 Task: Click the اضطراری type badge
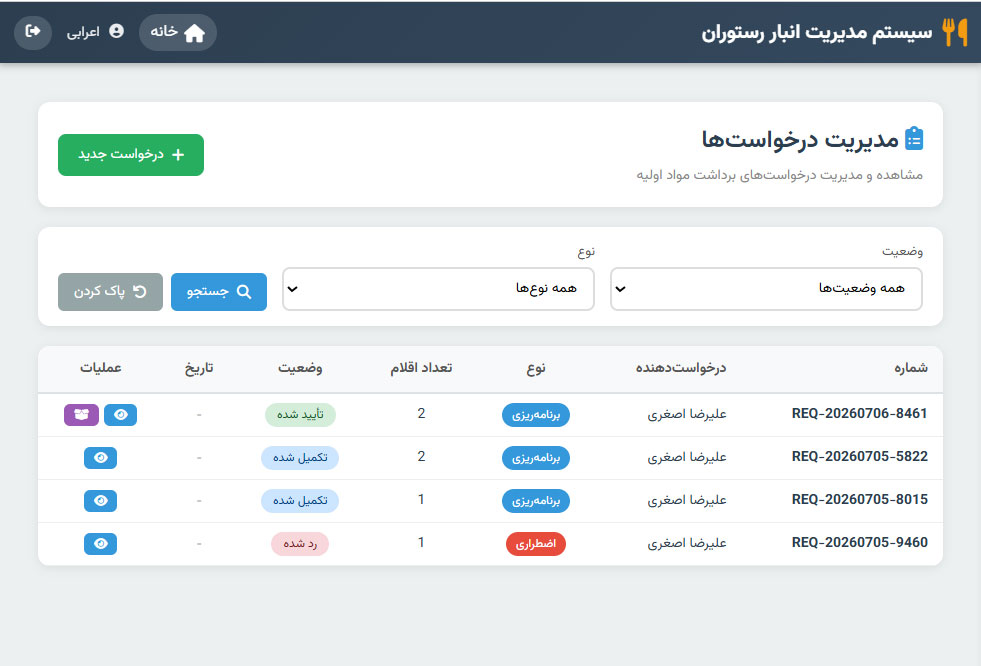[x=536, y=544]
